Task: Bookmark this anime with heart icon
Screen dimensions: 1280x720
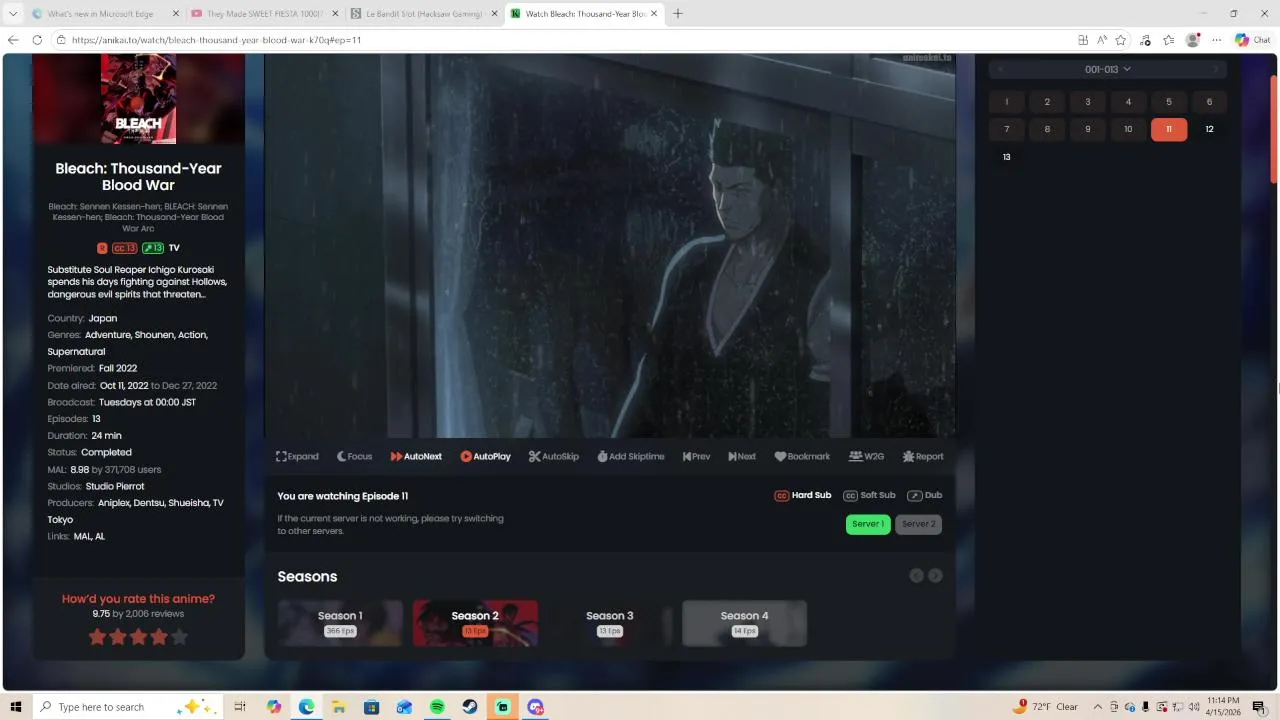Action: click(x=802, y=456)
